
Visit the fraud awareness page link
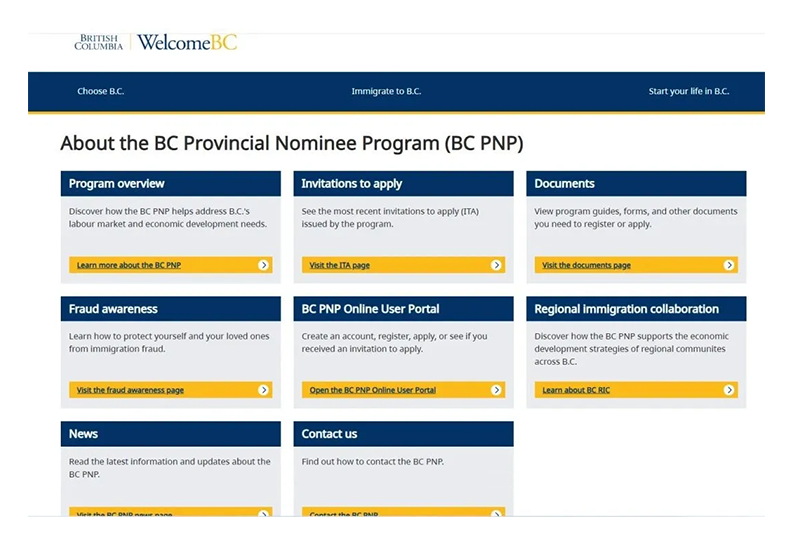[130, 390]
